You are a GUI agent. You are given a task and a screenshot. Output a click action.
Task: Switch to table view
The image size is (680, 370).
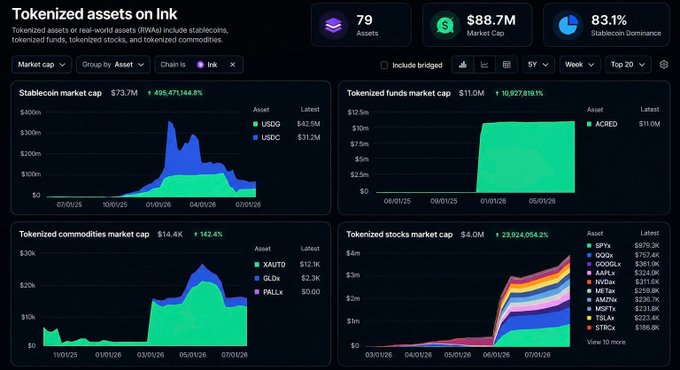click(507, 65)
